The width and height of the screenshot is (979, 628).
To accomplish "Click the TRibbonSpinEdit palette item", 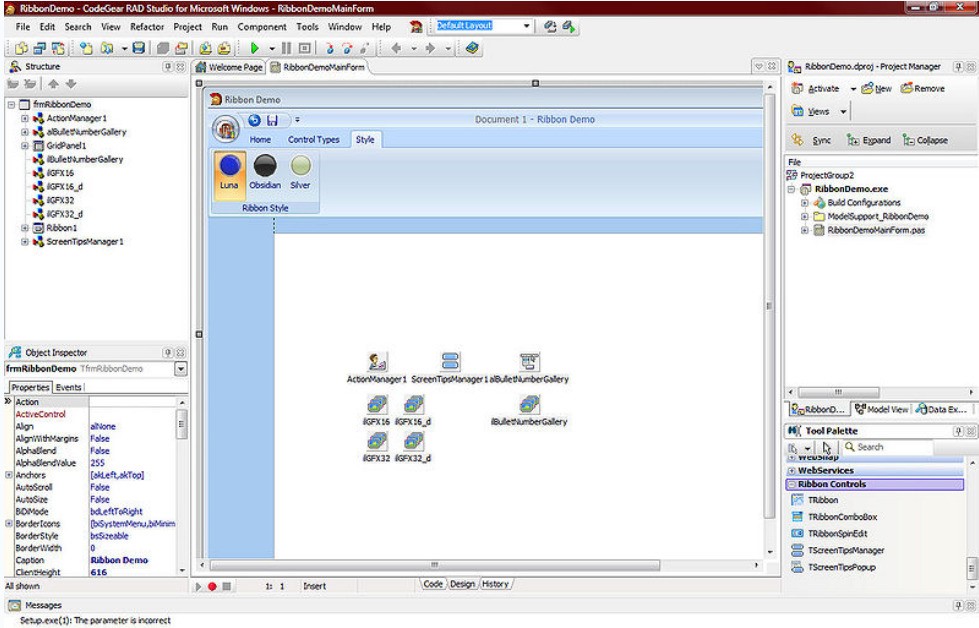I will coord(836,533).
